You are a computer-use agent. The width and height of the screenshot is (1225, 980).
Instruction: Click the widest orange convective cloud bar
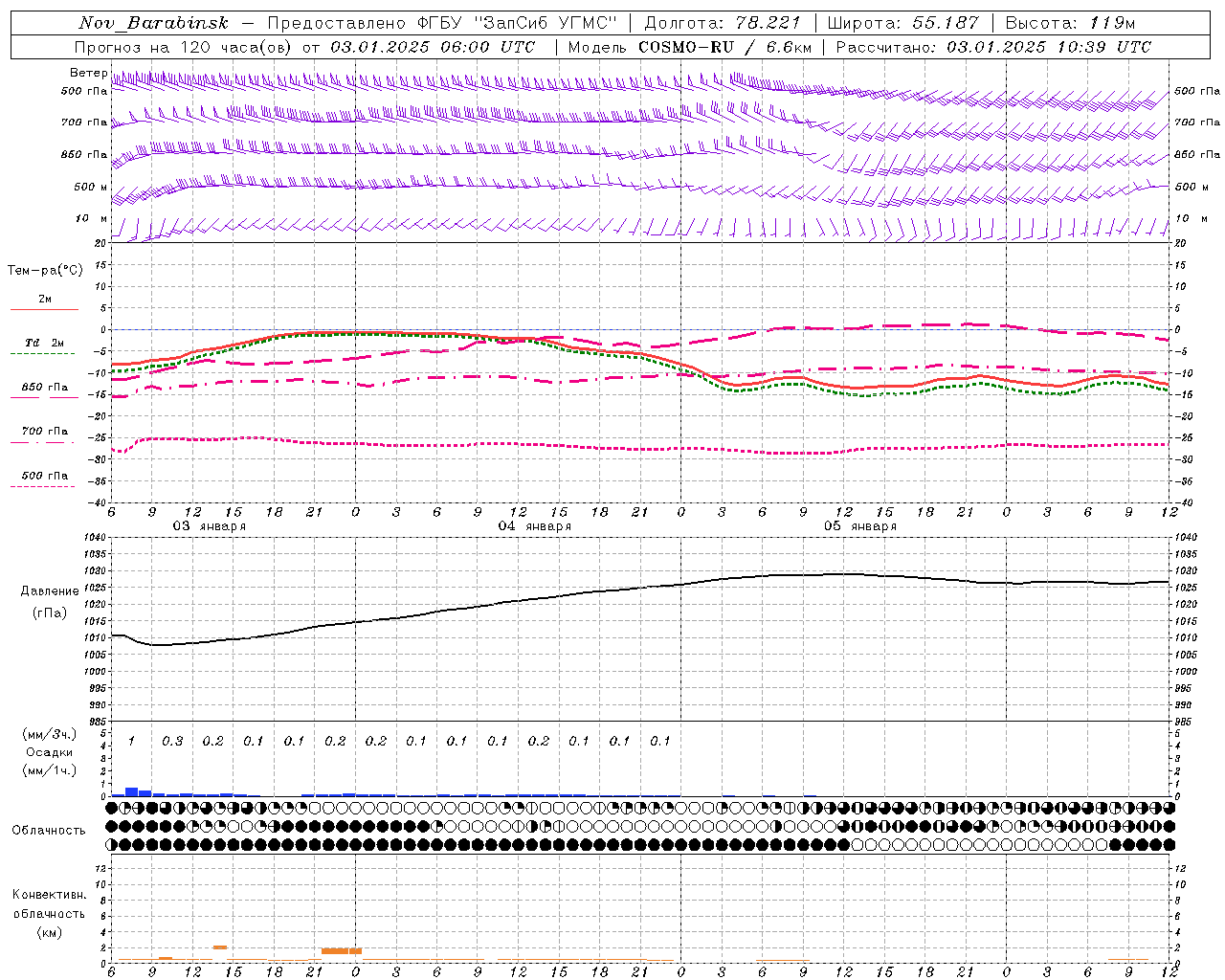point(342,951)
